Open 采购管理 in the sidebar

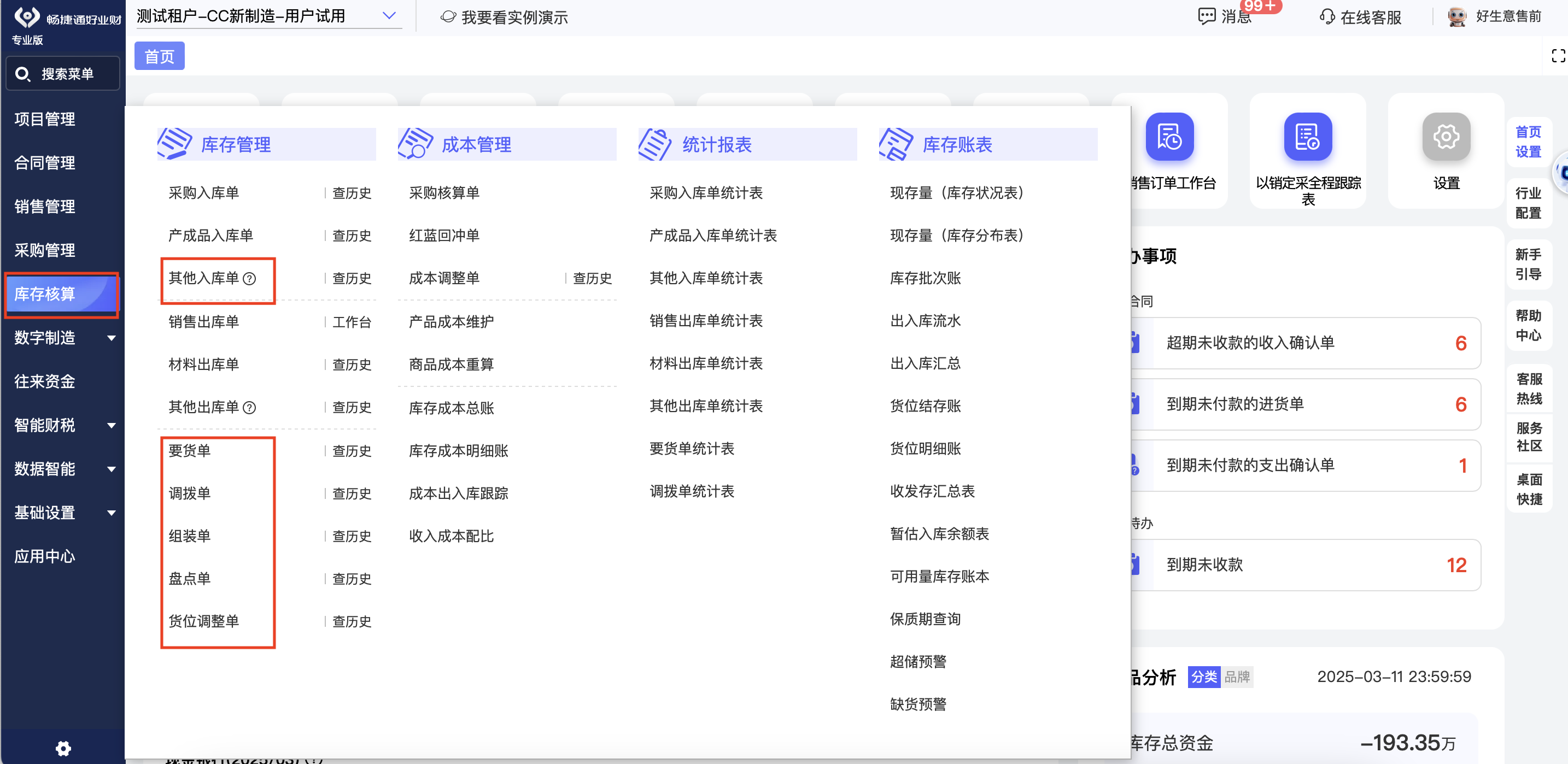pyautogui.click(x=45, y=251)
